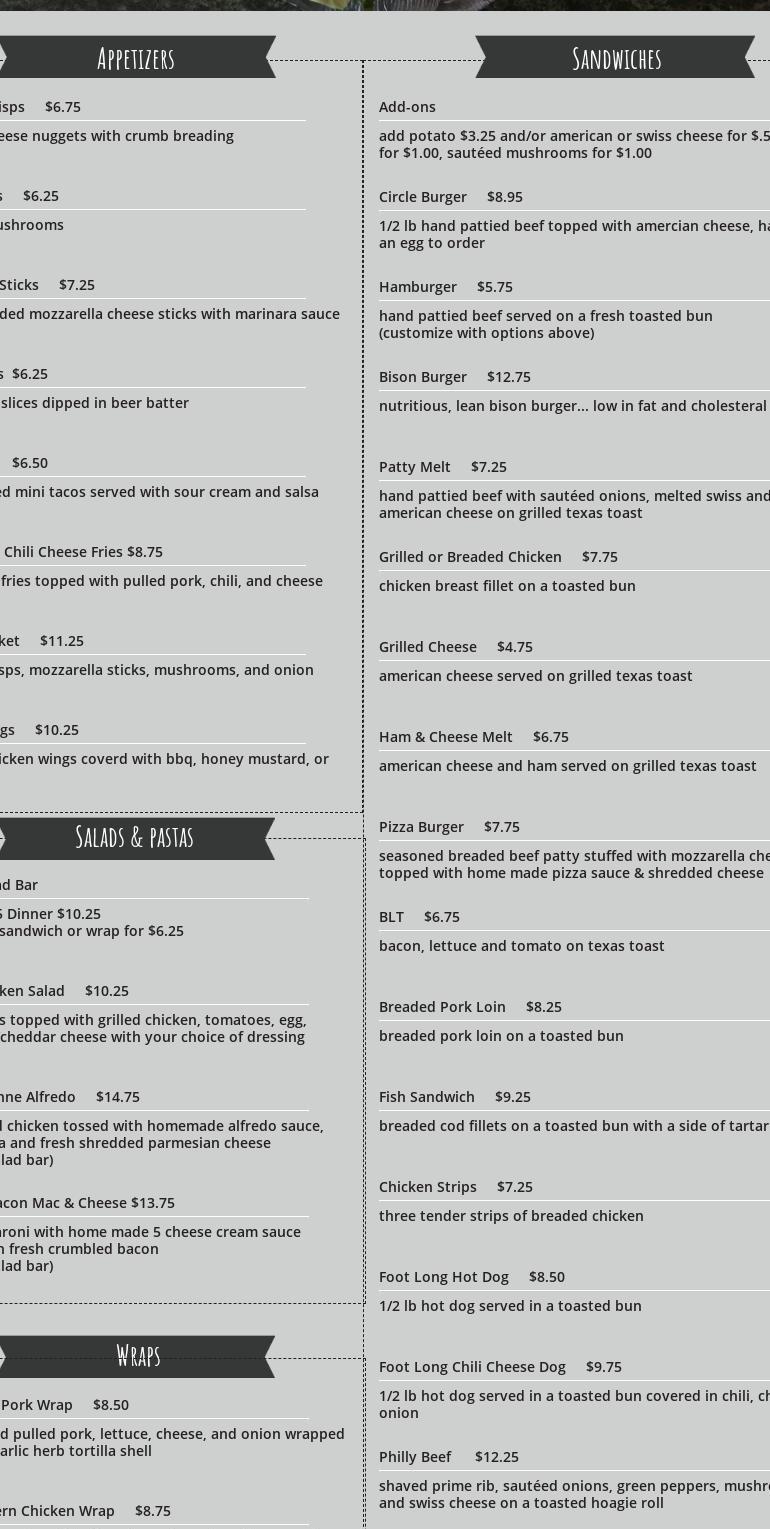Select the Circle Burger menu item title

point(450,197)
